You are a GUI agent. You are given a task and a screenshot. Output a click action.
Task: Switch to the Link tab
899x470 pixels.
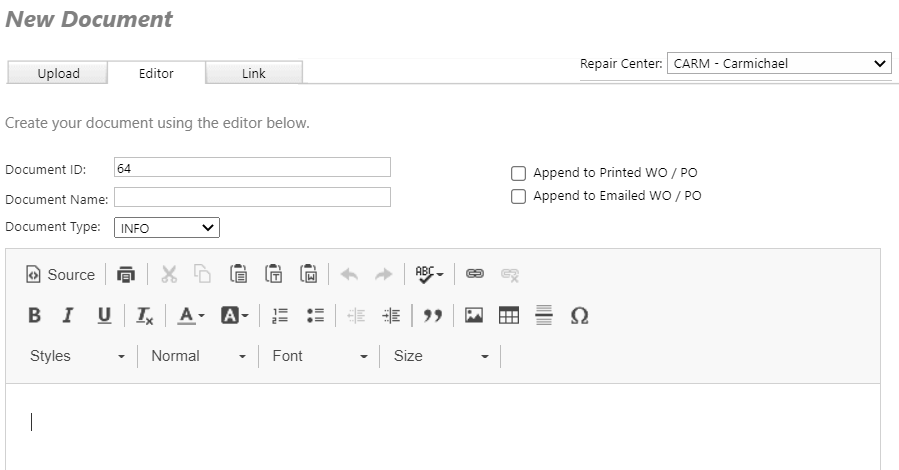[x=254, y=73]
